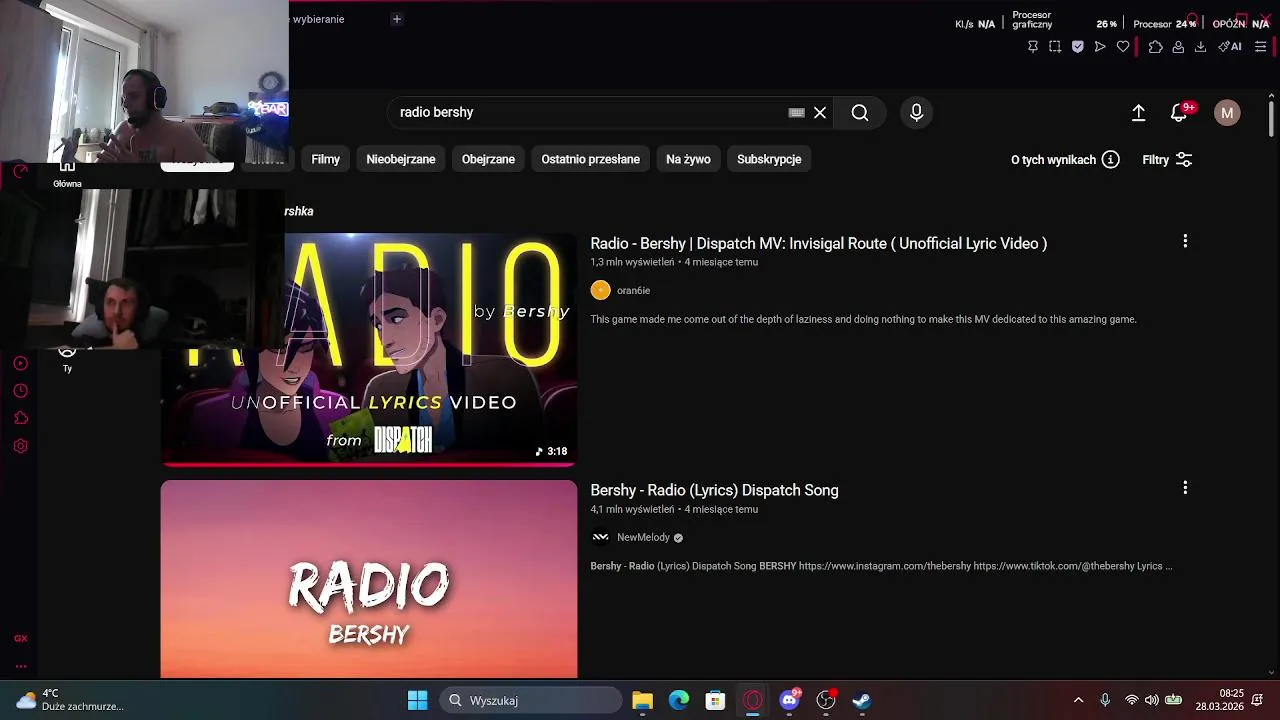Open the easy setup sliders icon
This screenshot has width=1280, height=720.
1260,46
